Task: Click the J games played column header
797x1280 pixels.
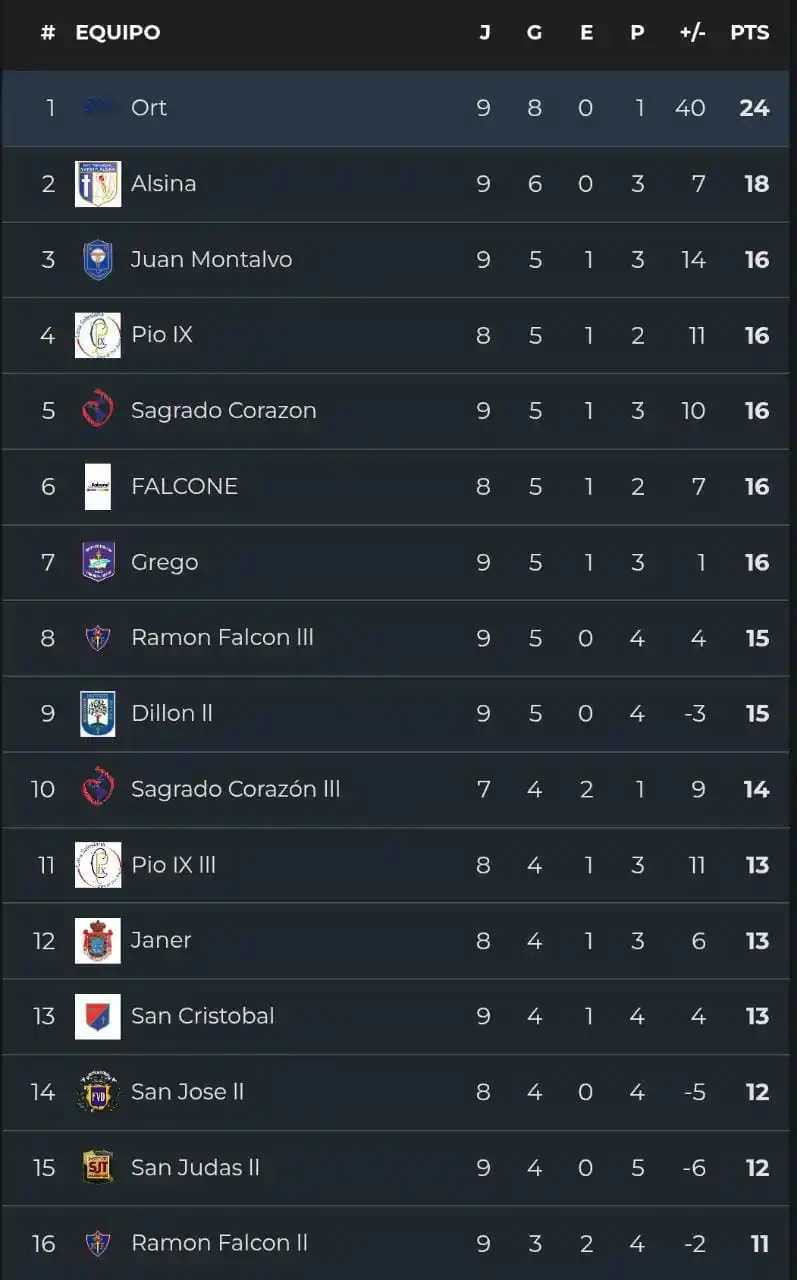Action: pos(484,33)
